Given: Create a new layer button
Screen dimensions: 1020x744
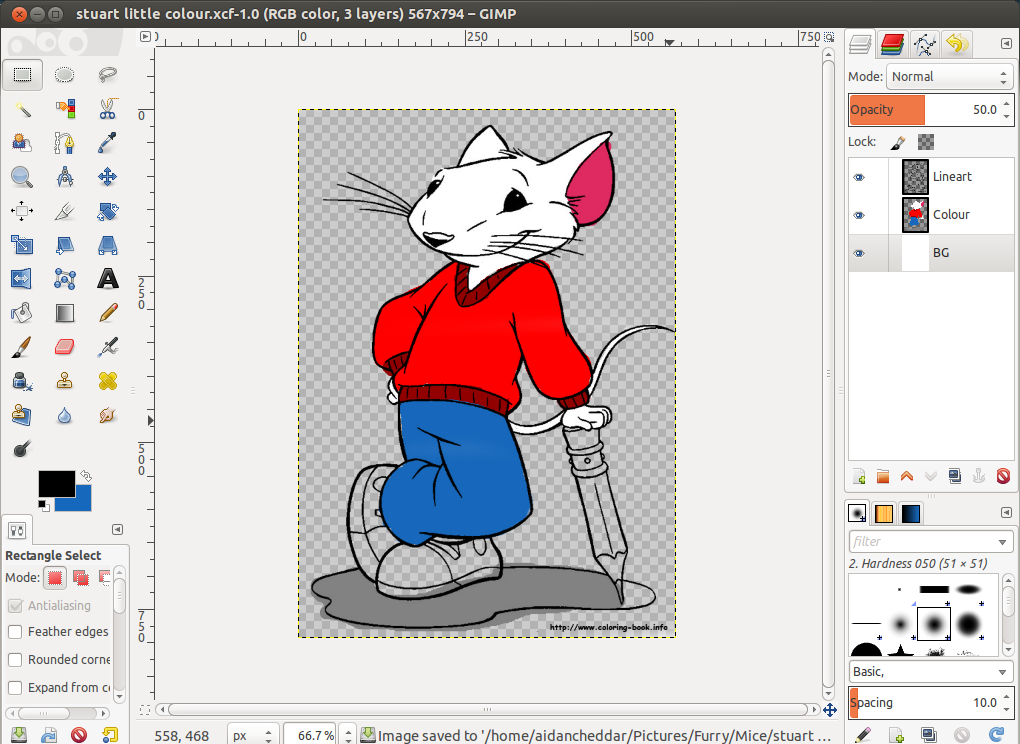Looking at the screenshot, I should (x=859, y=477).
